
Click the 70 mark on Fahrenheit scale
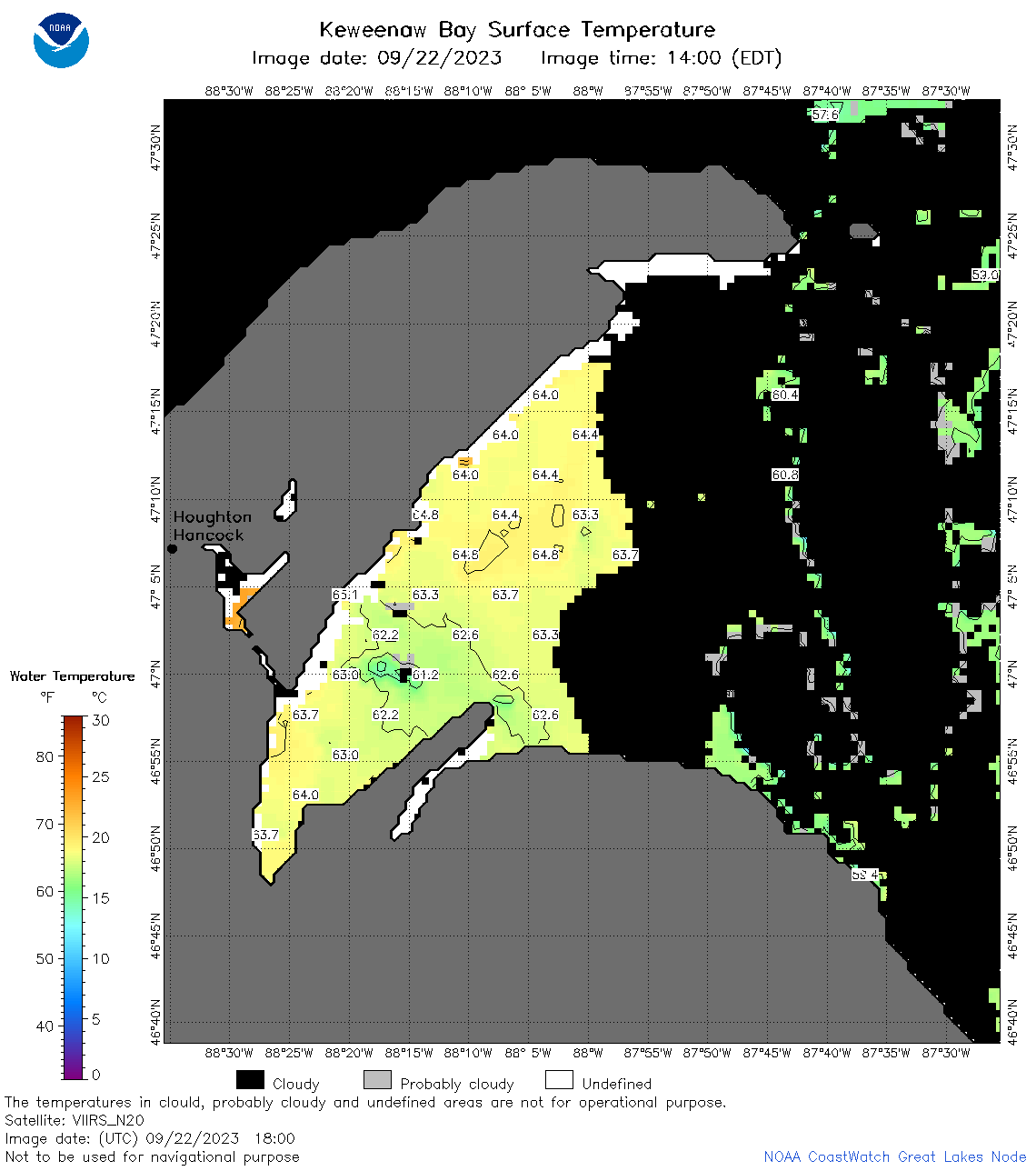coord(45,825)
